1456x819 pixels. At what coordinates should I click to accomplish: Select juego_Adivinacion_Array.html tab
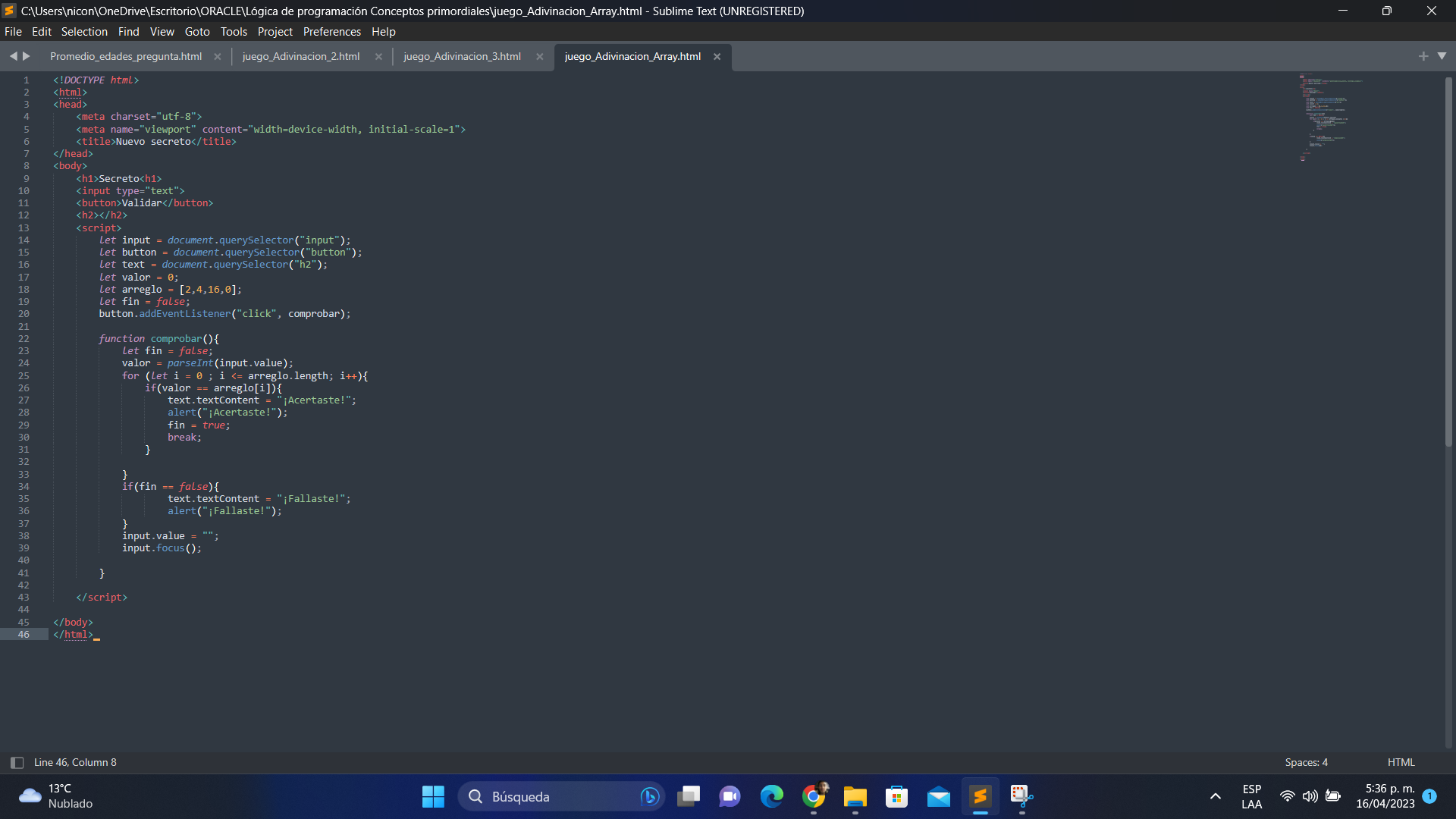coord(632,57)
